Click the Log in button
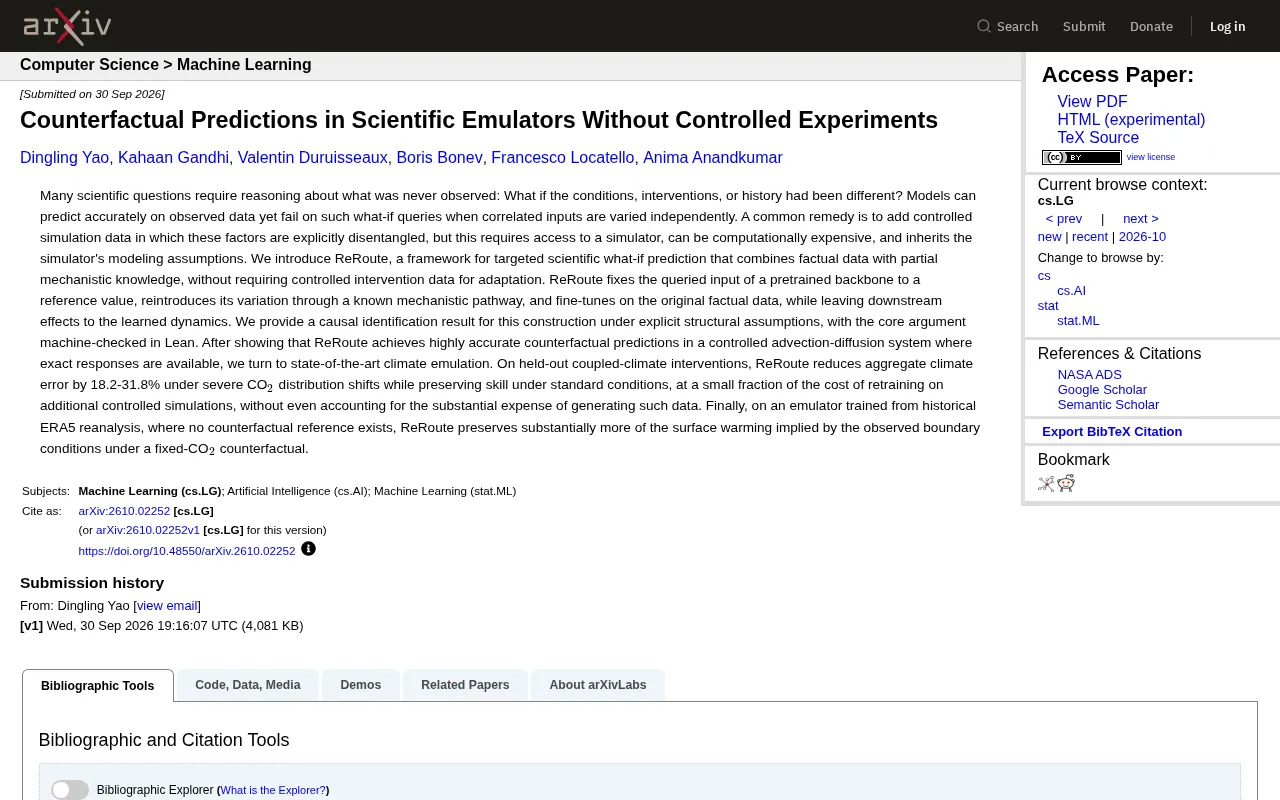Viewport: 1280px width, 800px height. click(x=1227, y=26)
